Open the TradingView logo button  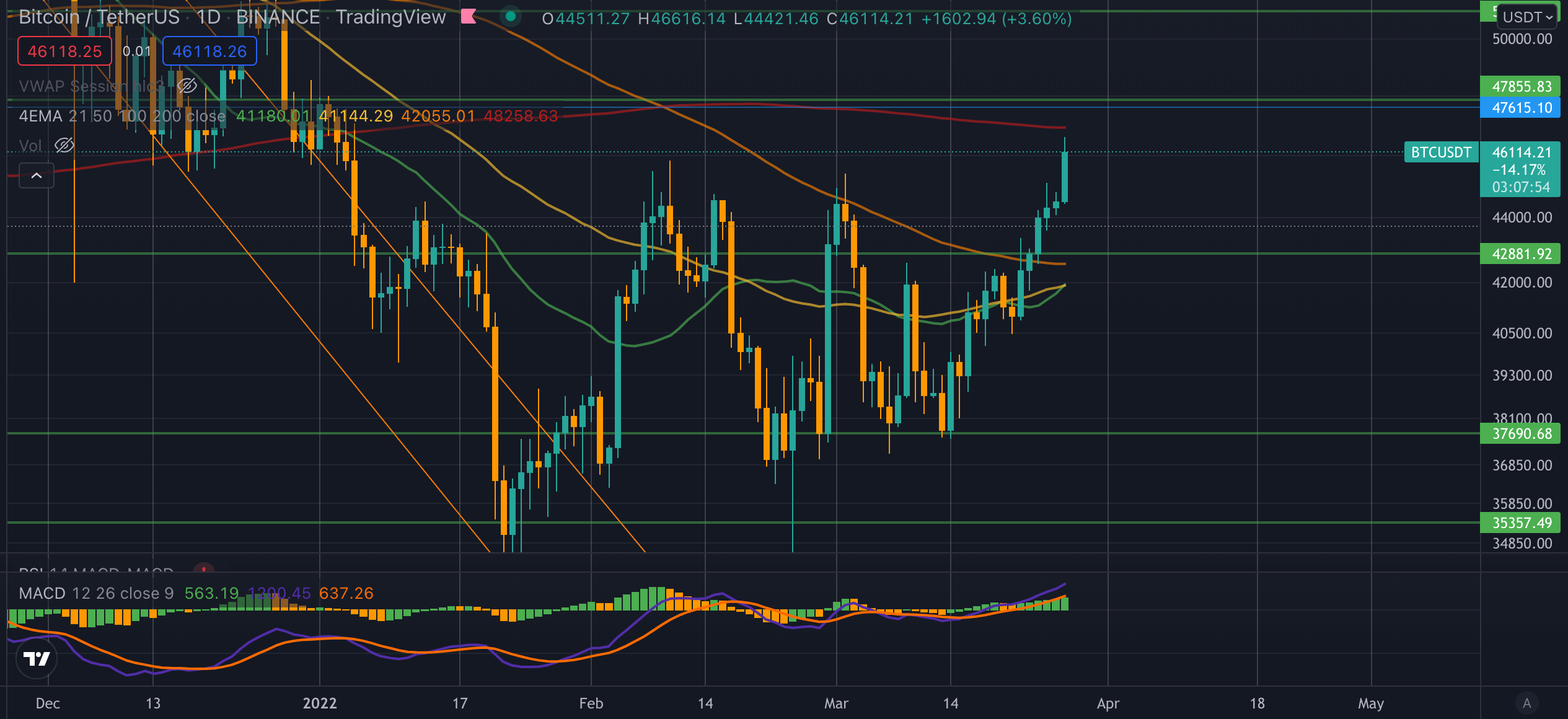click(x=37, y=658)
